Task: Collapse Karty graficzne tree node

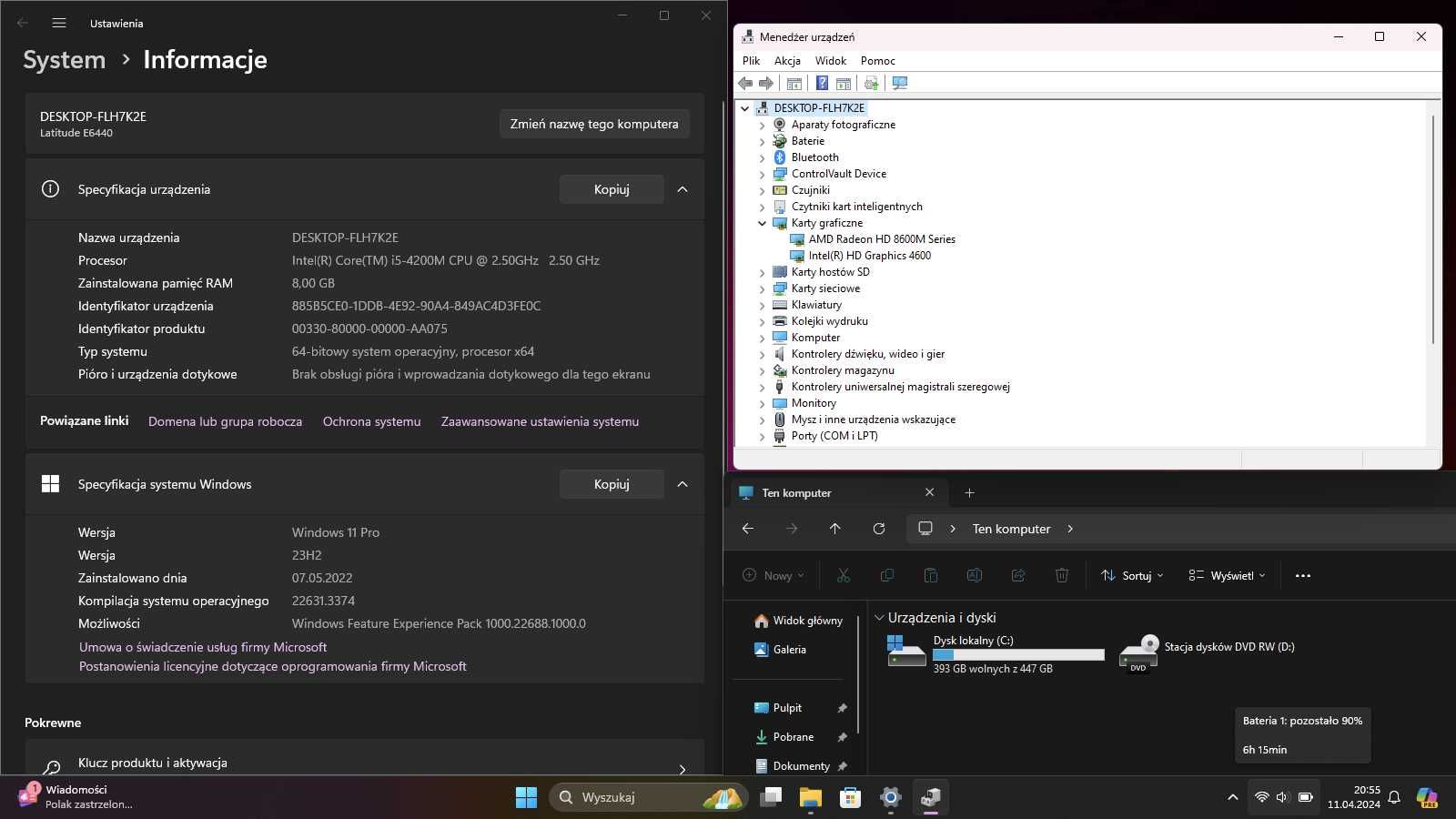Action: pos(763,223)
